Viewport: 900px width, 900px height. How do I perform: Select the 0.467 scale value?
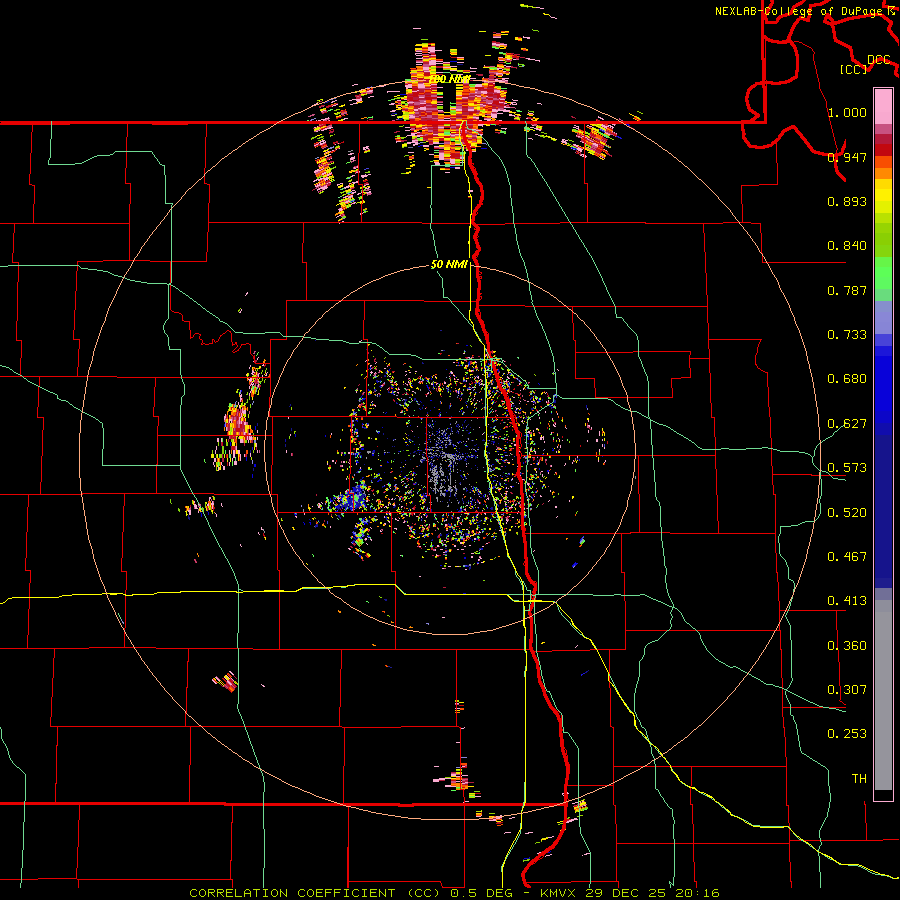pyautogui.click(x=847, y=556)
